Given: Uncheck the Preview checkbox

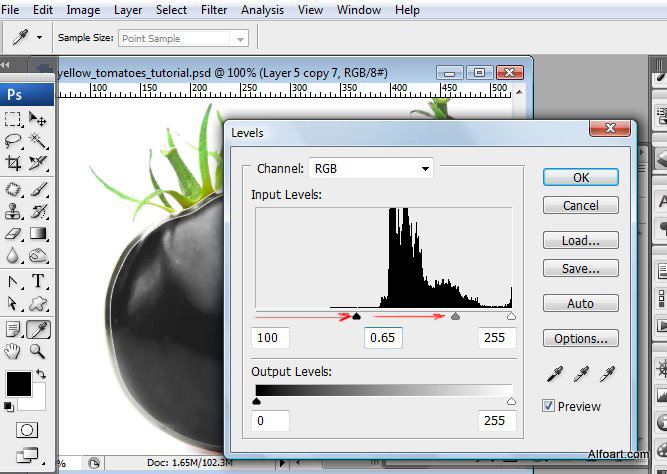Looking at the screenshot, I should (549, 406).
